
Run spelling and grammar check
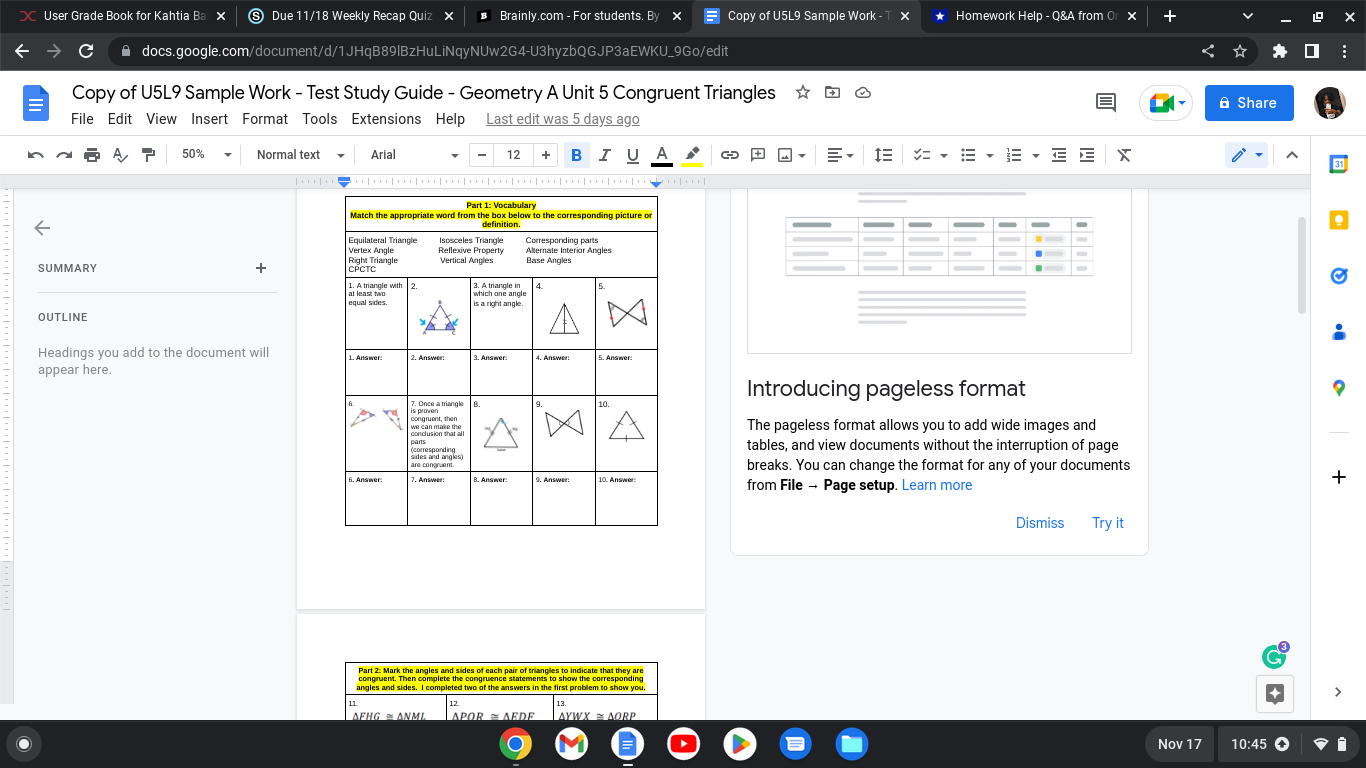coord(119,154)
